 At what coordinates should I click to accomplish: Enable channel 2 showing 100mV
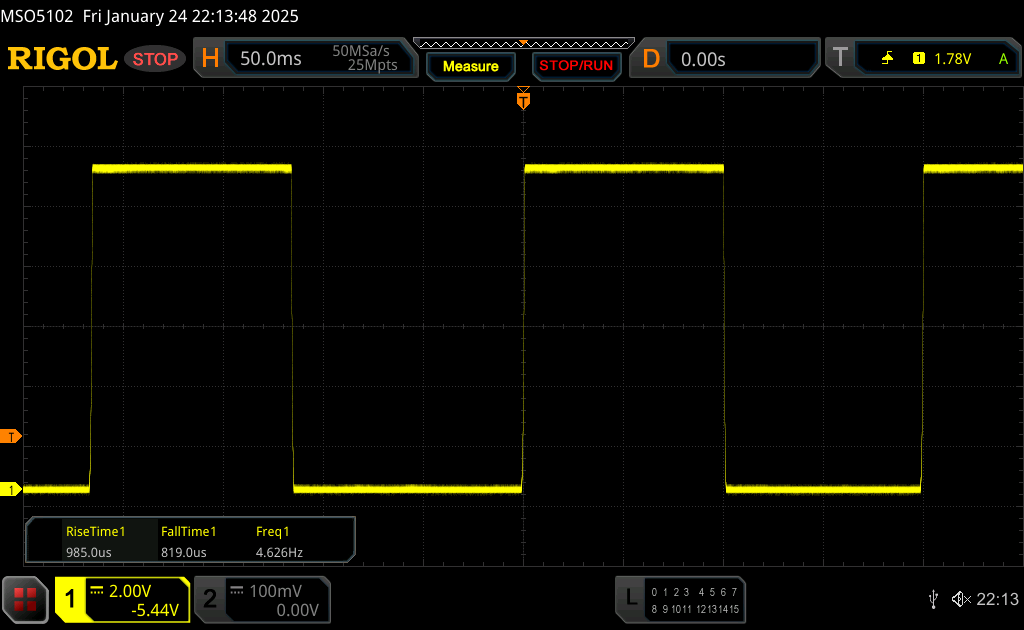(x=261, y=599)
